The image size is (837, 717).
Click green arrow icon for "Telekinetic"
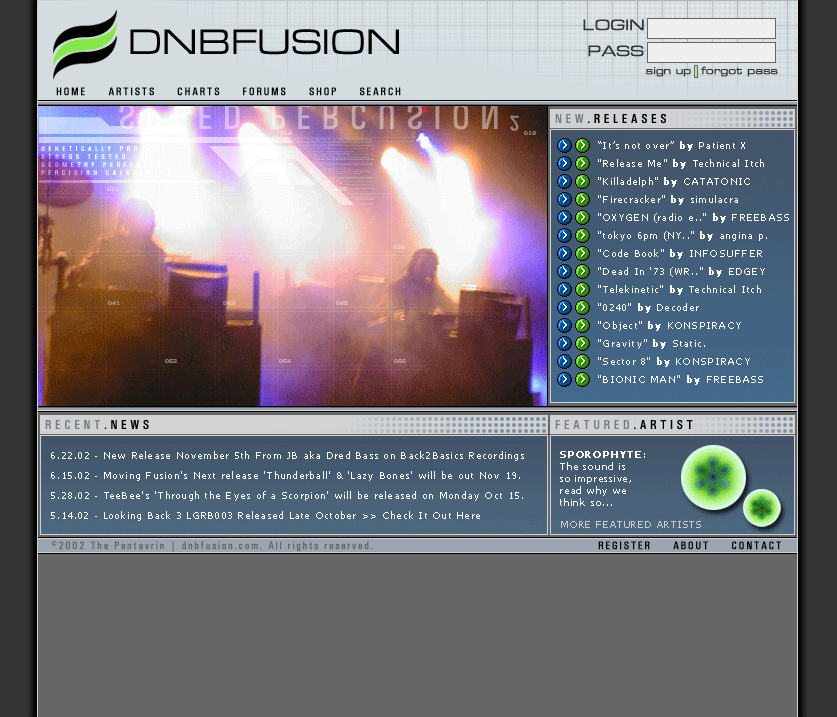click(x=582, y=289)
